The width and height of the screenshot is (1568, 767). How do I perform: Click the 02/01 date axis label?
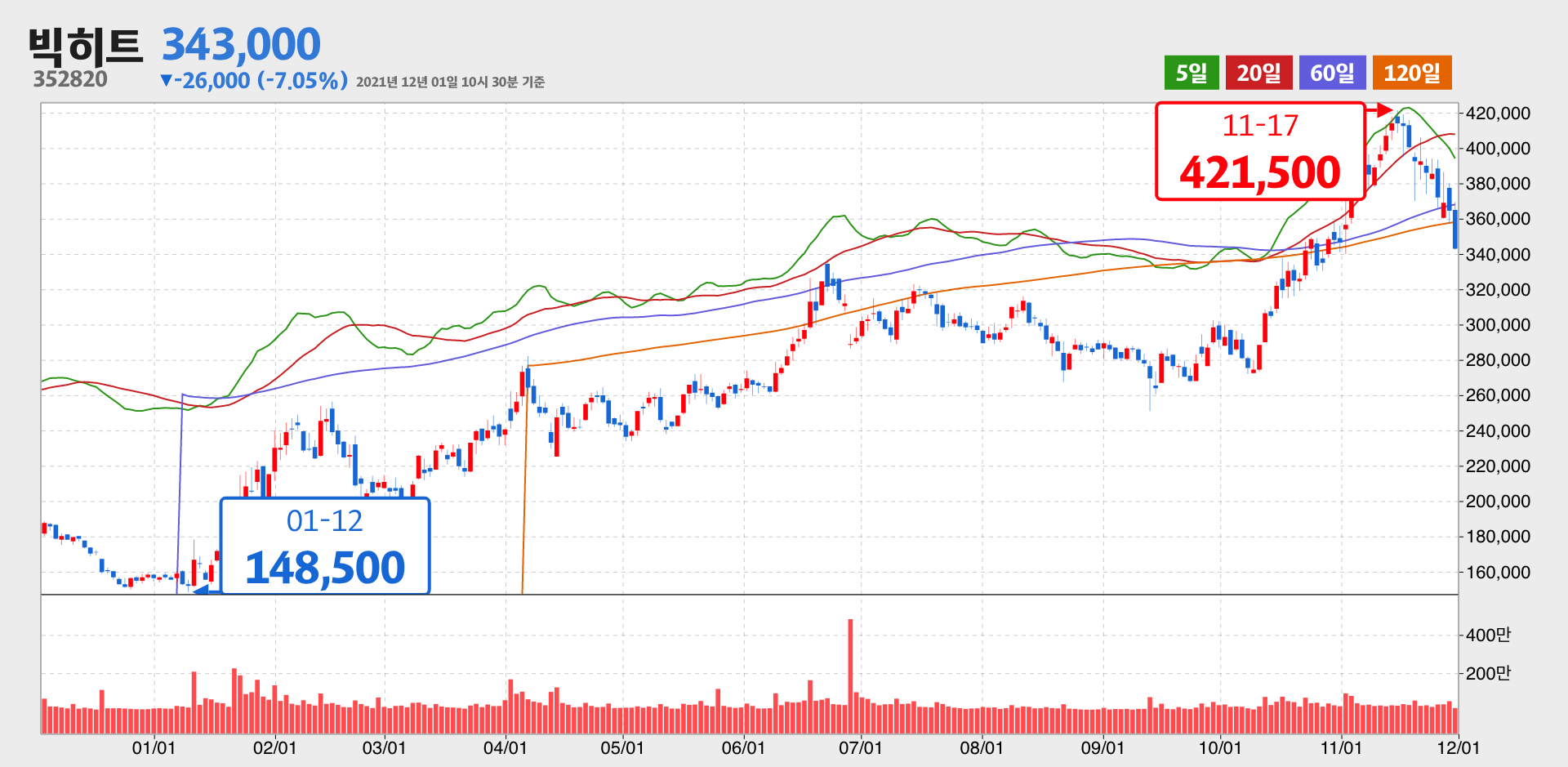click(x=274, y=747)
